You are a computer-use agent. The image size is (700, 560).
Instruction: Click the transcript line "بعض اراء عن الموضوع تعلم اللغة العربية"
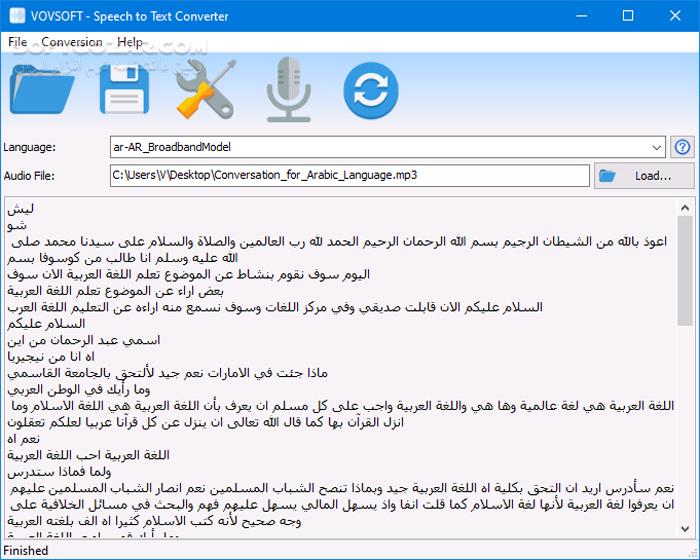tap(115, 291)
